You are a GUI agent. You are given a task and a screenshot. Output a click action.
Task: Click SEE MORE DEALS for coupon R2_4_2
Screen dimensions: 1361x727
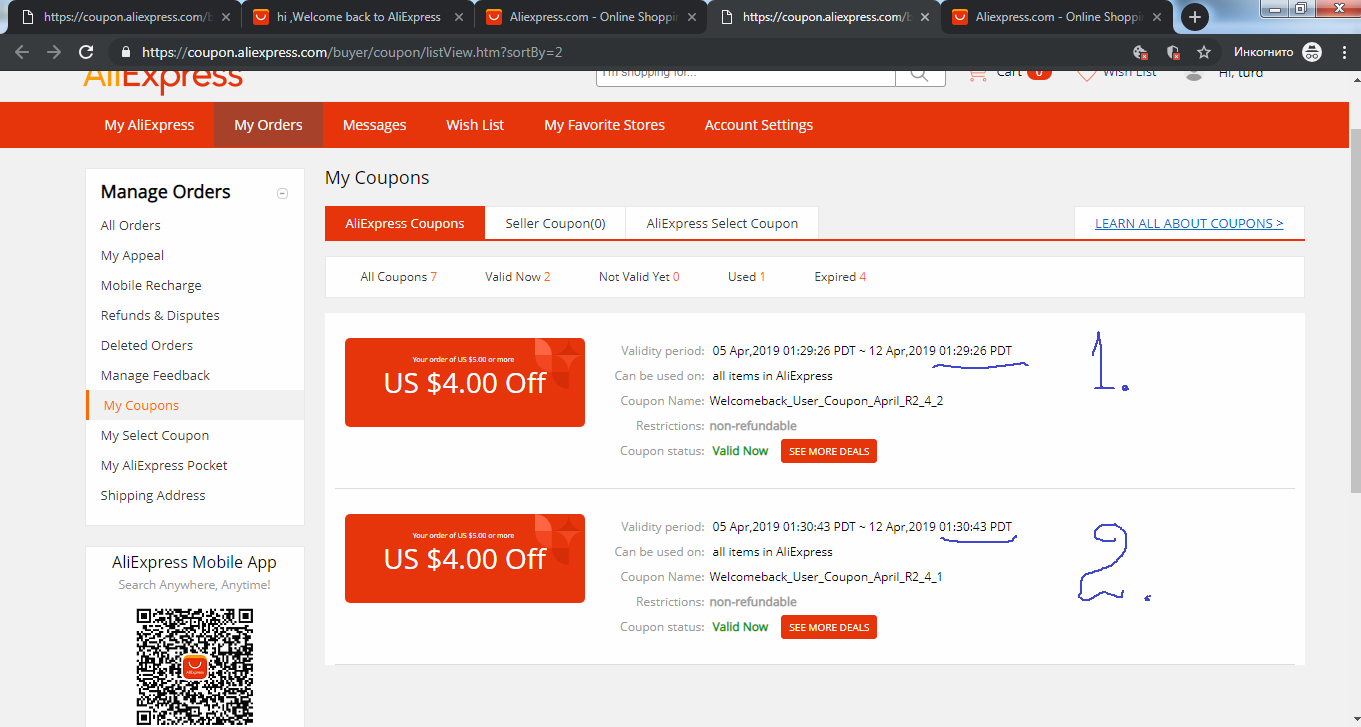pyautogui.click(x=829, y=451)
